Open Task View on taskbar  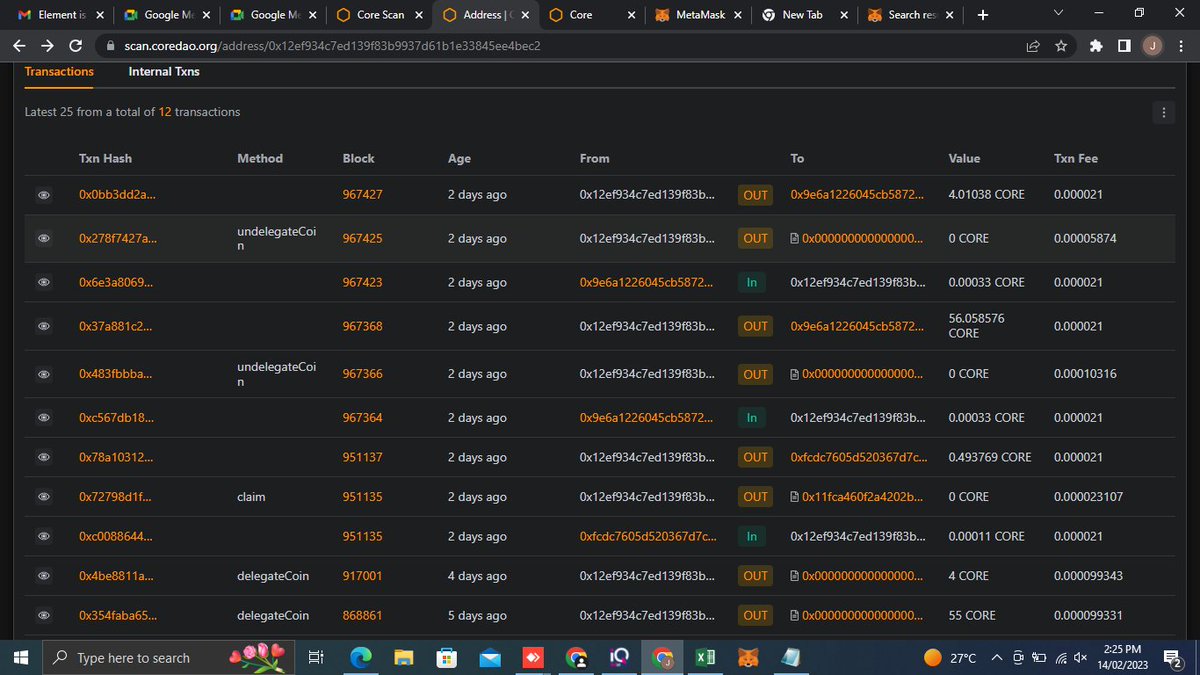click(314, 658)
